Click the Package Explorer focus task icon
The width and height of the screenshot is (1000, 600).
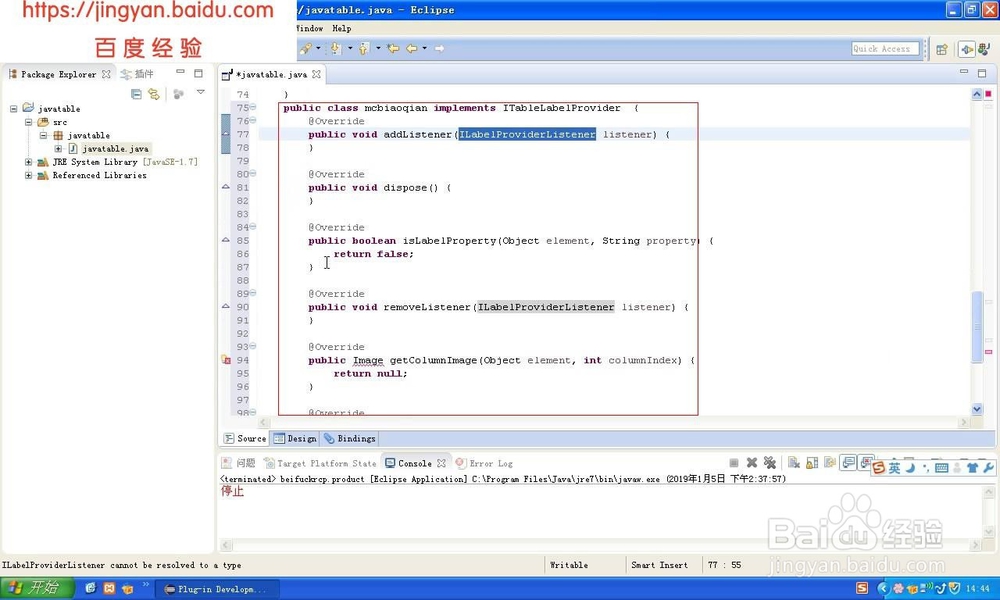point(179,94)
